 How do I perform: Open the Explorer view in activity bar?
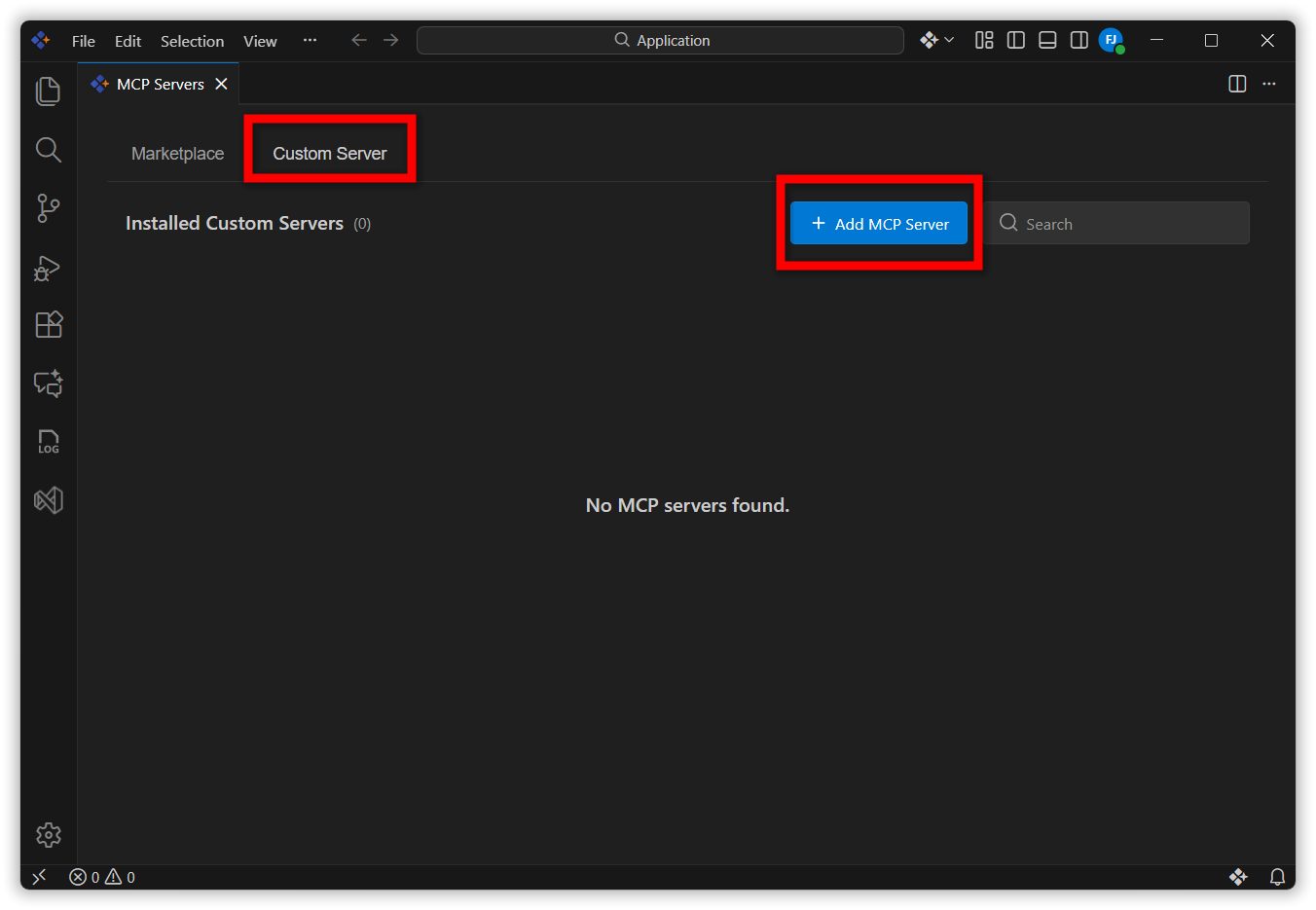48,91
